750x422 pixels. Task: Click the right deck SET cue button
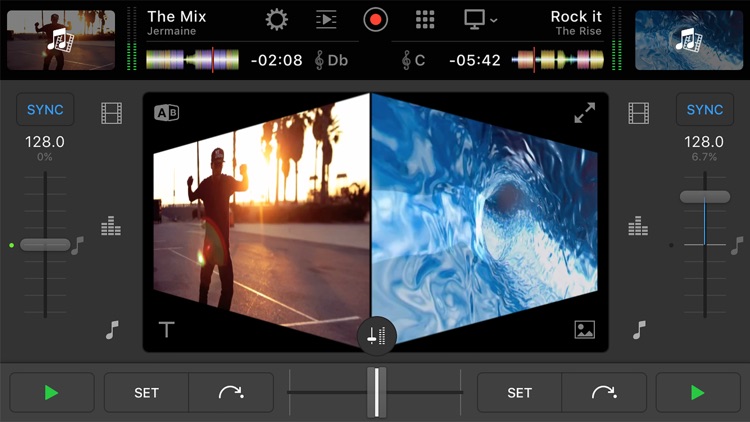click(x=519, y=393)
